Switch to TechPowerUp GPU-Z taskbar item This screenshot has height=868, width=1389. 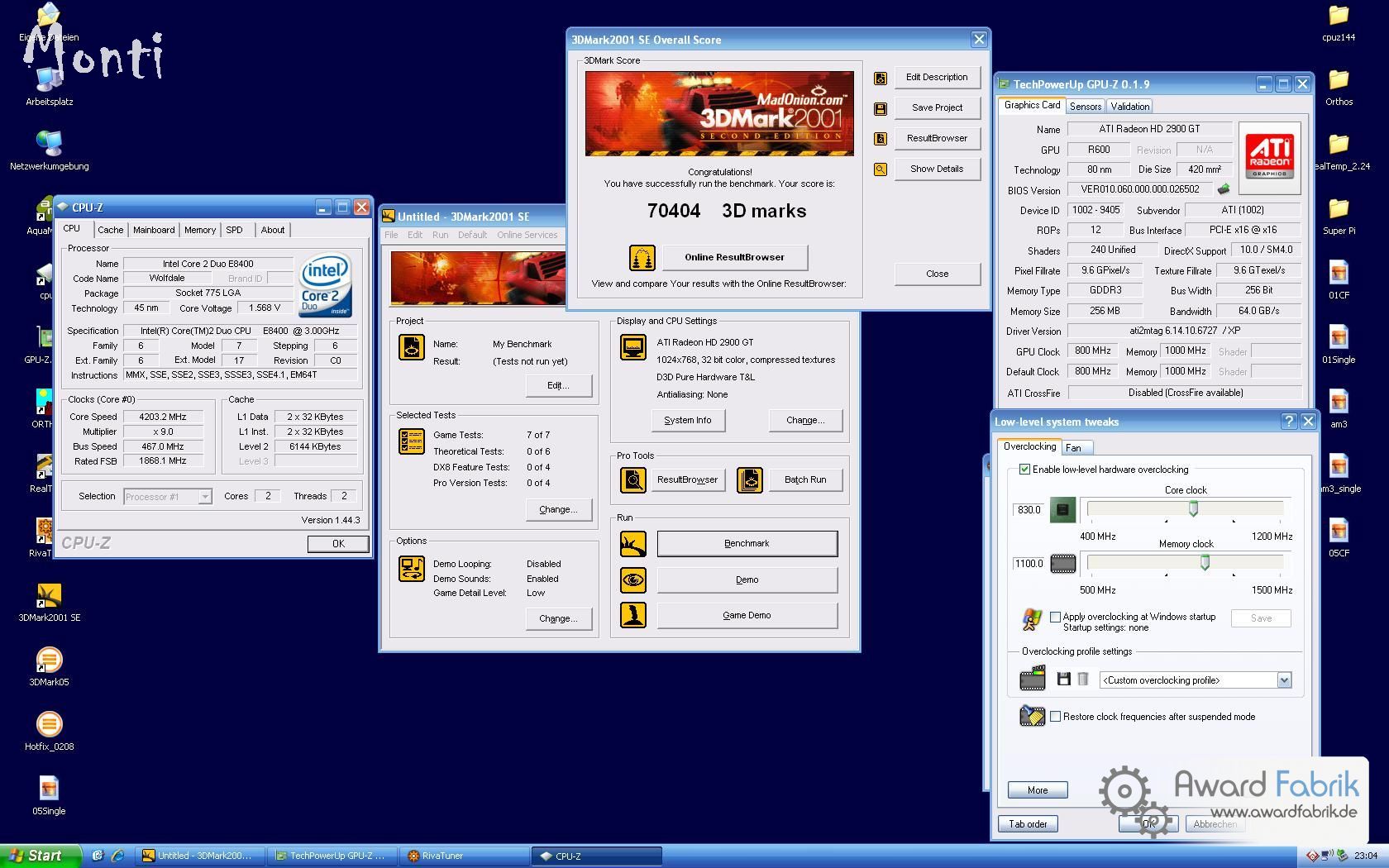click(333, 856)
